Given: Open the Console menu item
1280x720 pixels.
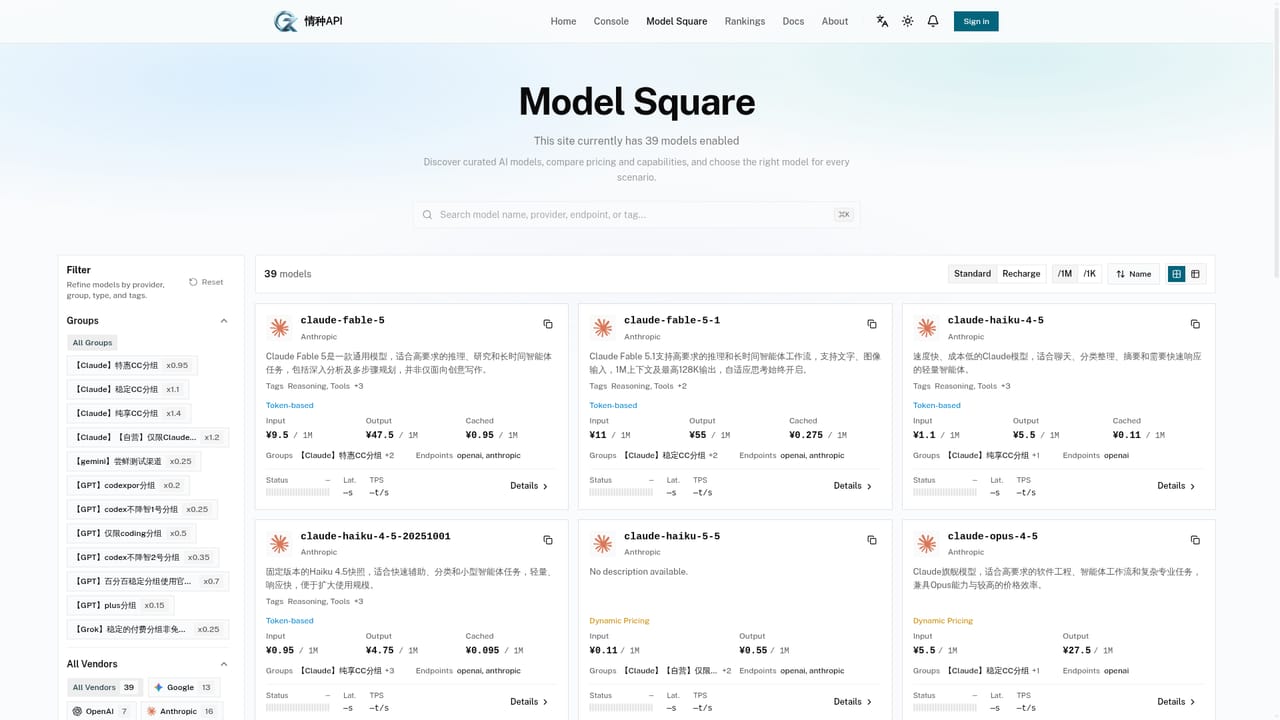Looking at the screenshot, I should [x=611, y=21].
